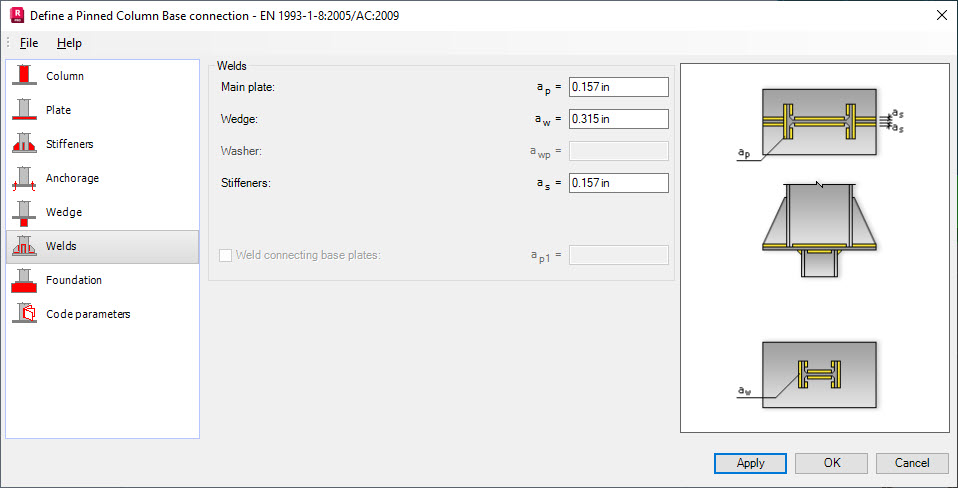
Task: Click the Stiffeners weld as input field
Action: point(618,183)
